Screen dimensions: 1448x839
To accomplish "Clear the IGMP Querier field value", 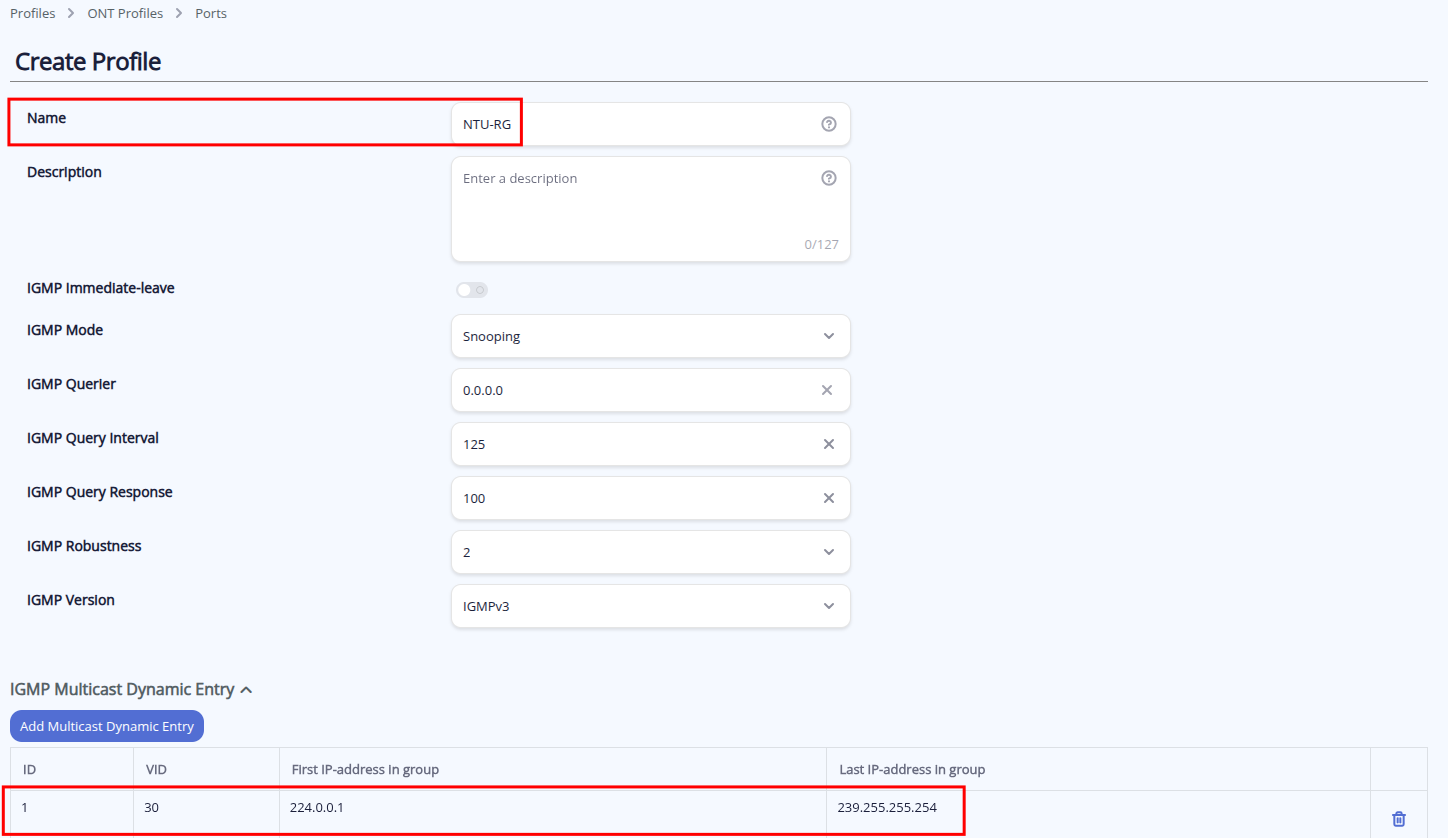I will pos(827,390).
